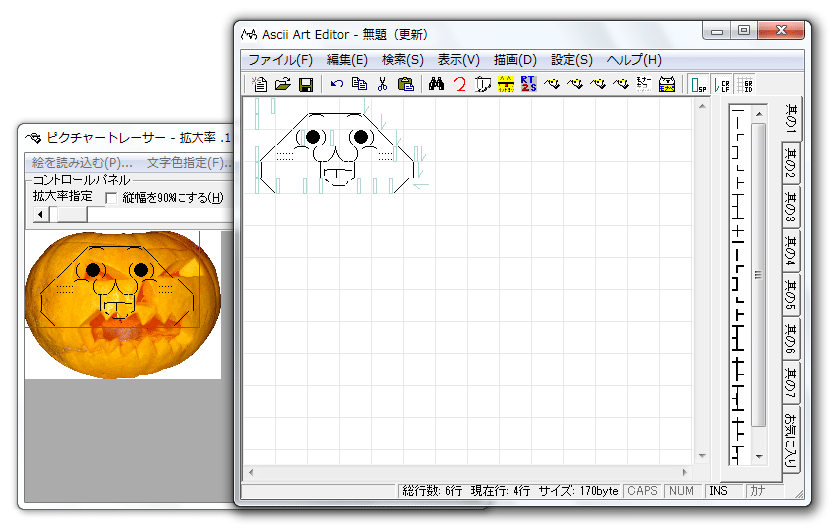The width and height of the screenshot is (833, 528).
Task: Click the 拡大率指定 label in Picture Tracer
Action: click(63, 197)
